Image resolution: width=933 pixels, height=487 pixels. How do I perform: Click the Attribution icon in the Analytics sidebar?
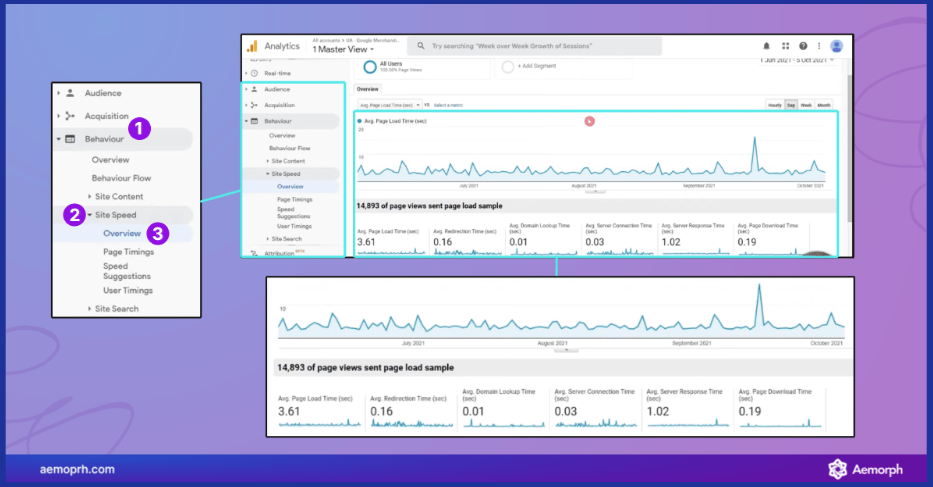(255, 253)
